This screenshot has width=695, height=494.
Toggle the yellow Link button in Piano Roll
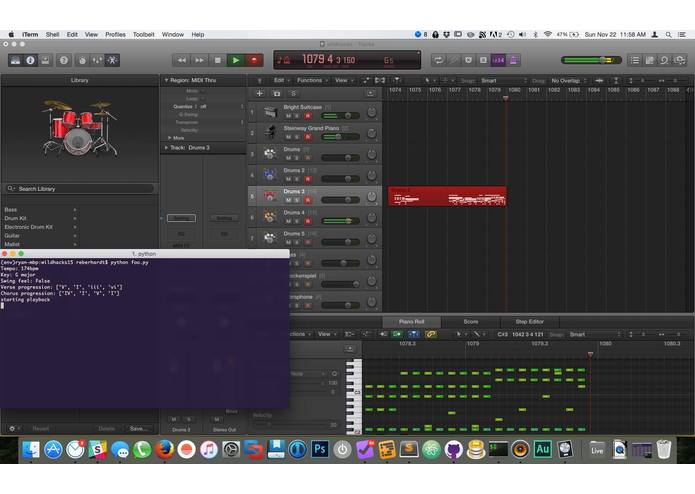430,334
